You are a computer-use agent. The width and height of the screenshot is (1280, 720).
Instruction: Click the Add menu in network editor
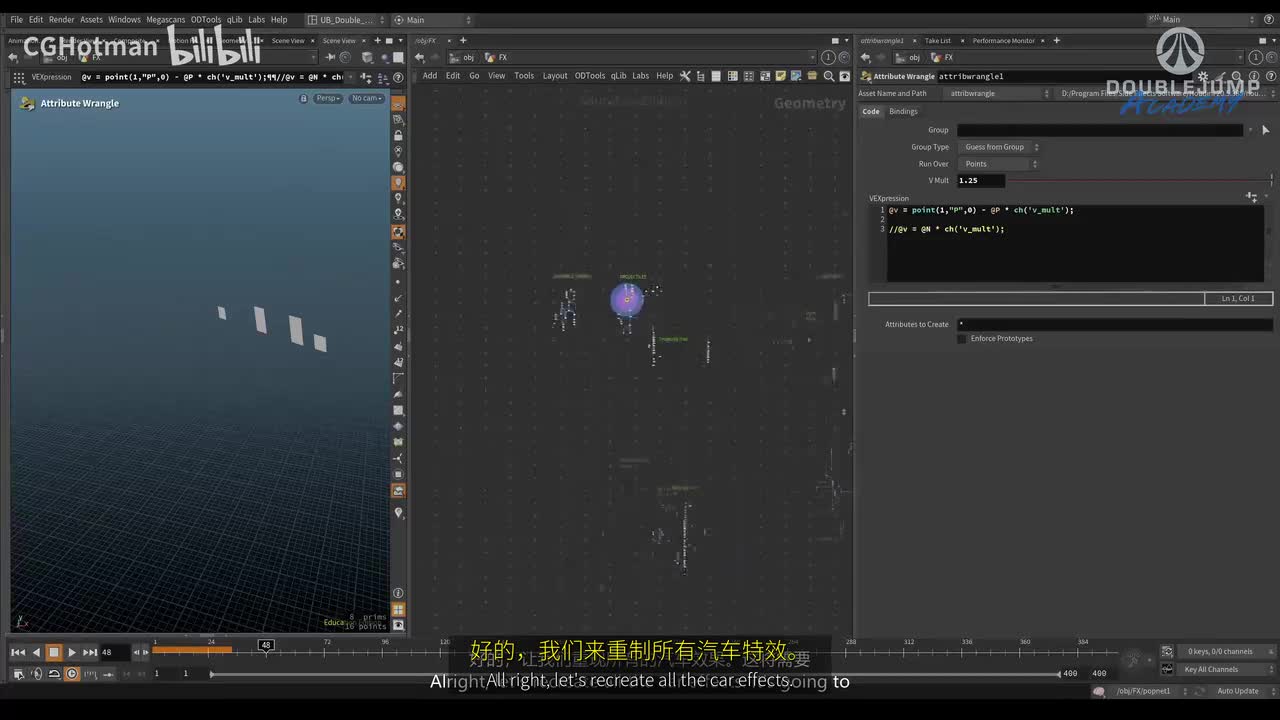pos(430,76)
